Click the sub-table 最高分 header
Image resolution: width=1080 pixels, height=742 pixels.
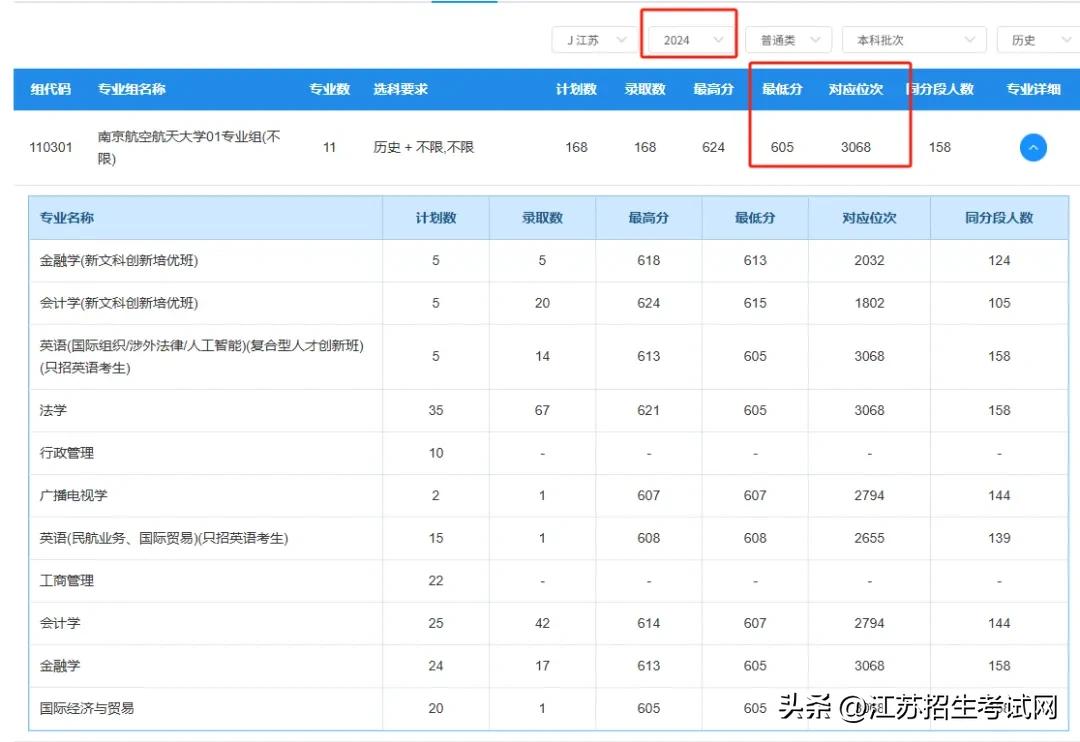pos(648,218)
